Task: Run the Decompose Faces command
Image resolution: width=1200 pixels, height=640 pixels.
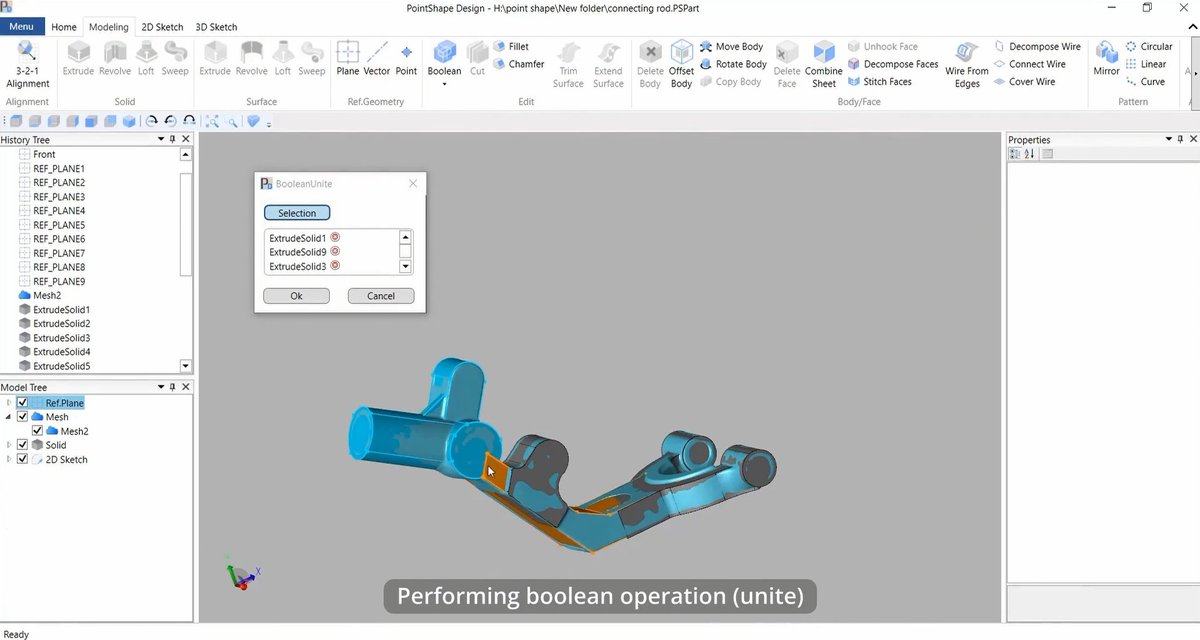Action: (893, 64)
